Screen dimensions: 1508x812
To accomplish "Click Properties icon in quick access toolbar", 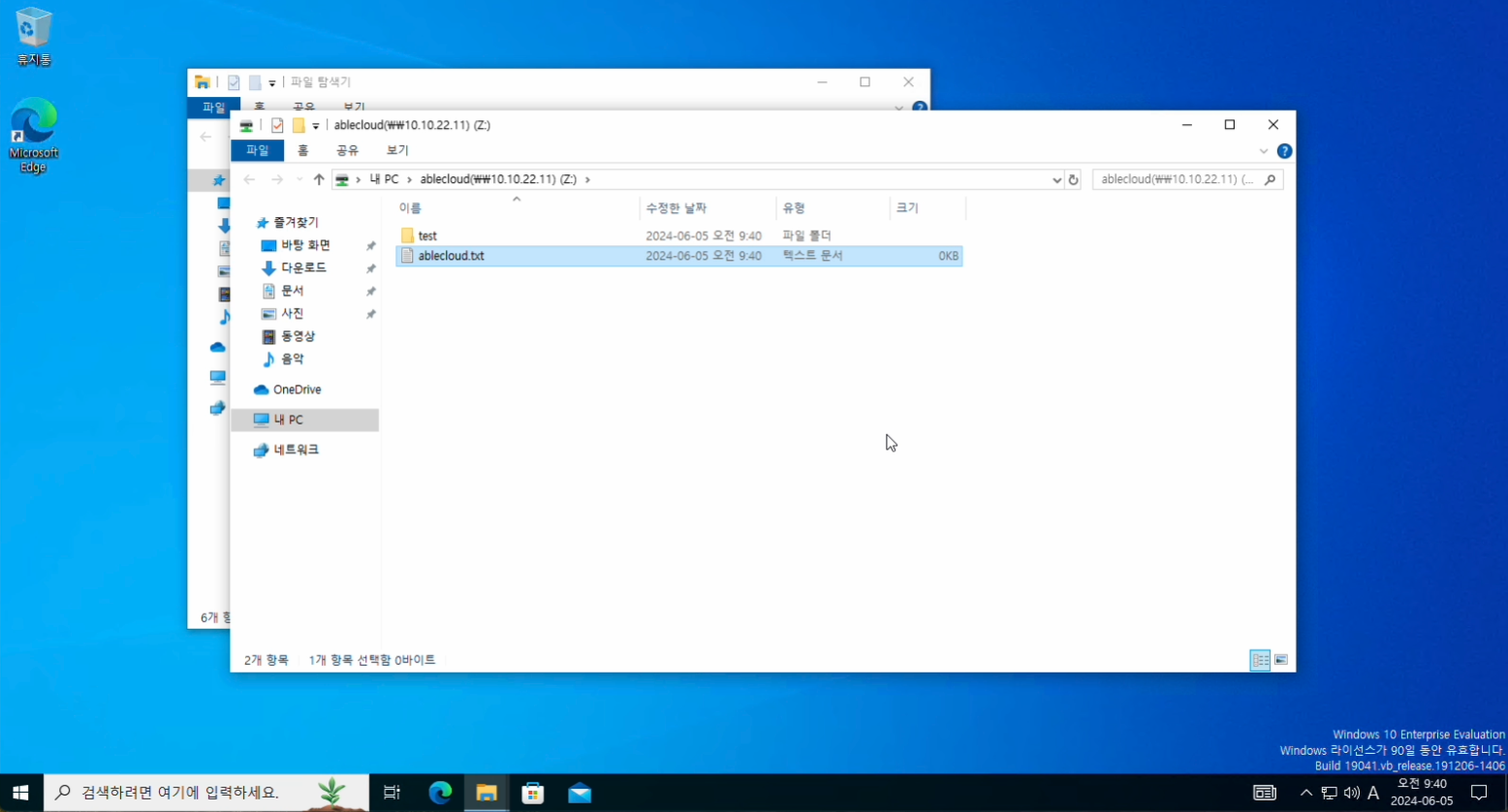I will [277, 125].
